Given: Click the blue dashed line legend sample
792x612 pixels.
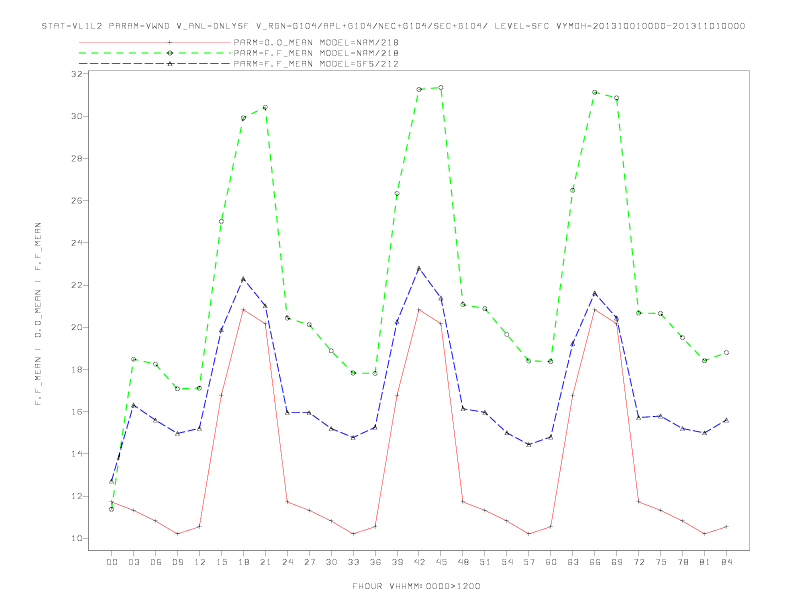Looking at the screenshot, I should [155, 64].
